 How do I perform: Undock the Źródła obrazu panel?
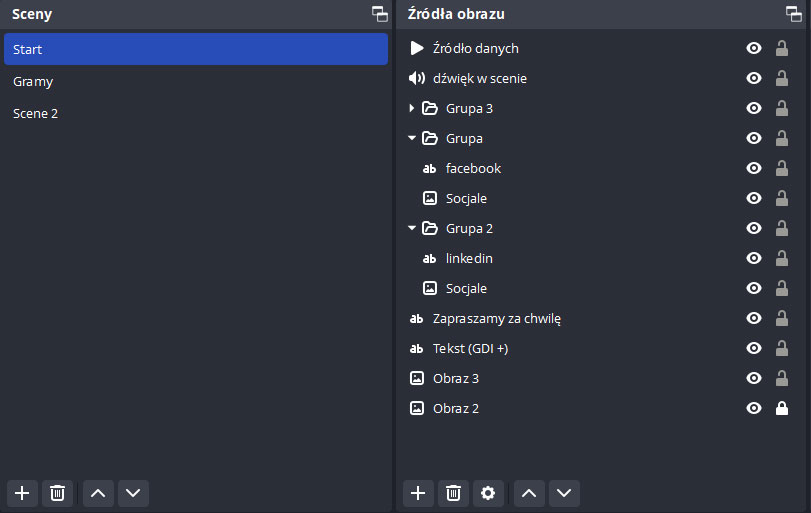[794, 14]
